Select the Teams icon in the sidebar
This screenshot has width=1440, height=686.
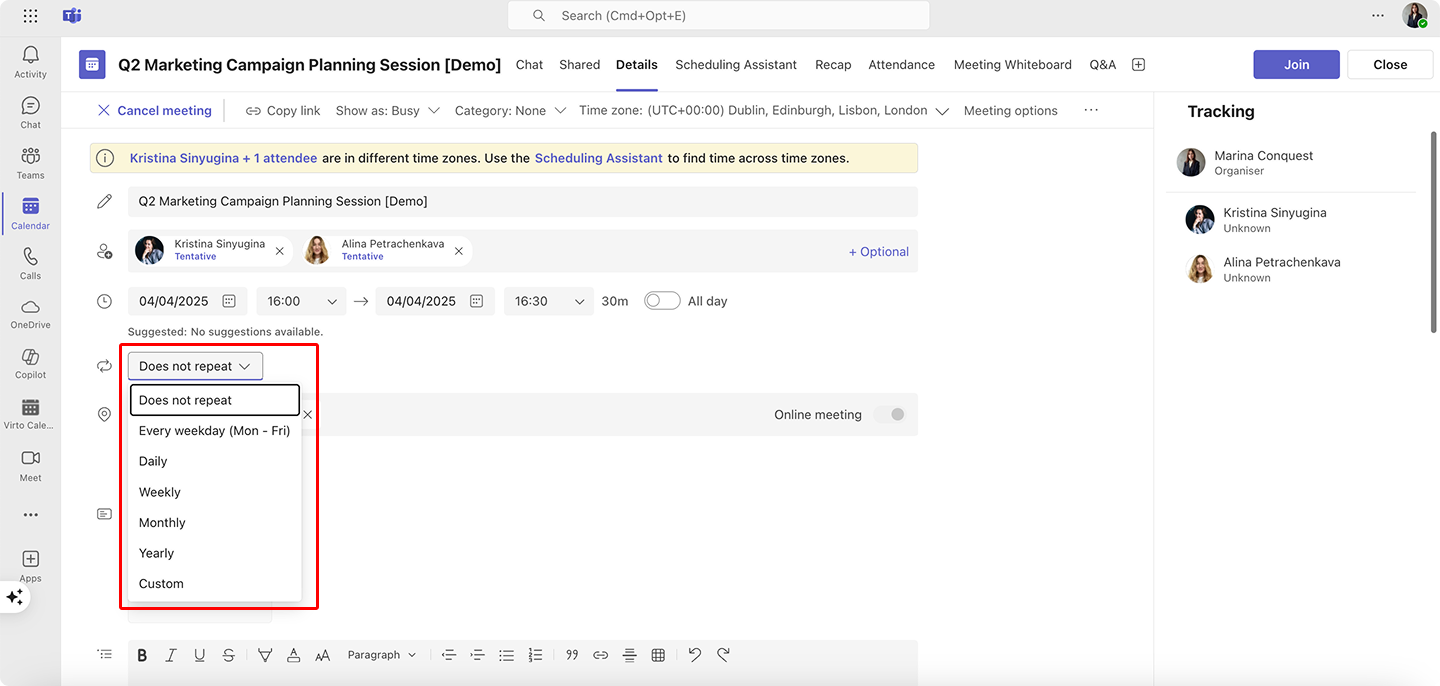click(x=30, y=162)
